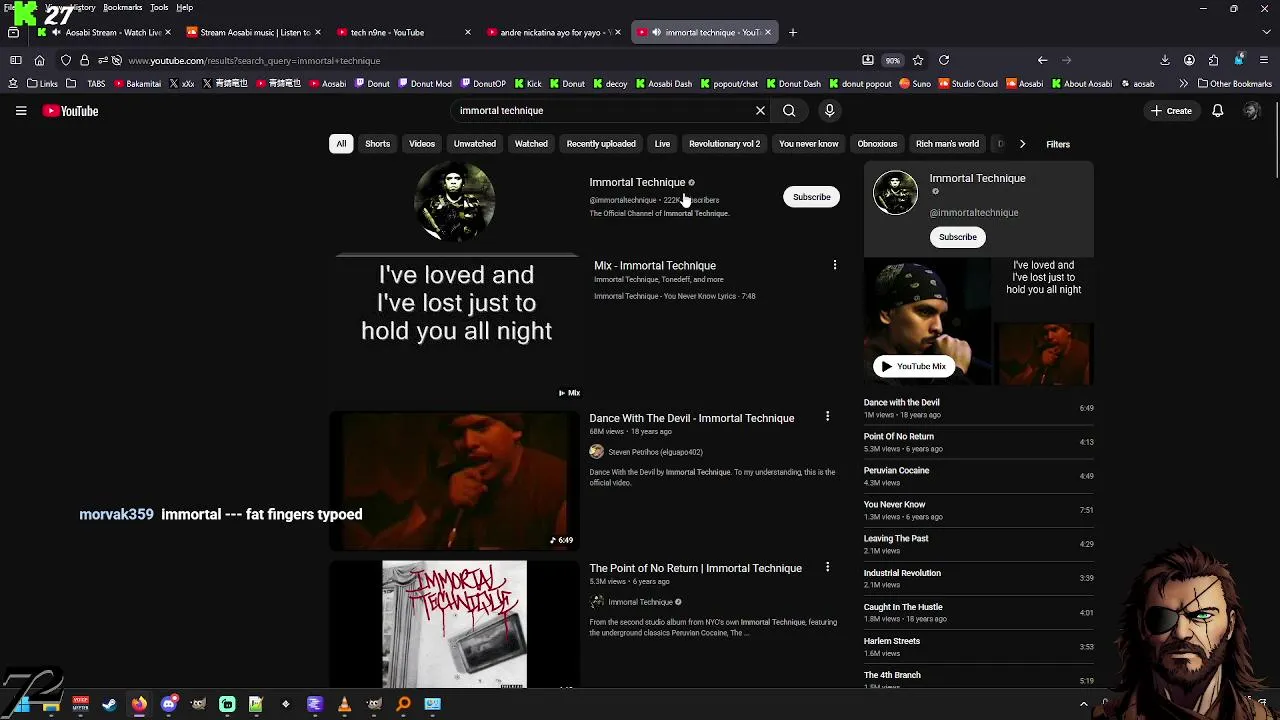This screenshot has height=720, width=1280.
Task: Clear the search box text
Action: click(x=760, y=111)
